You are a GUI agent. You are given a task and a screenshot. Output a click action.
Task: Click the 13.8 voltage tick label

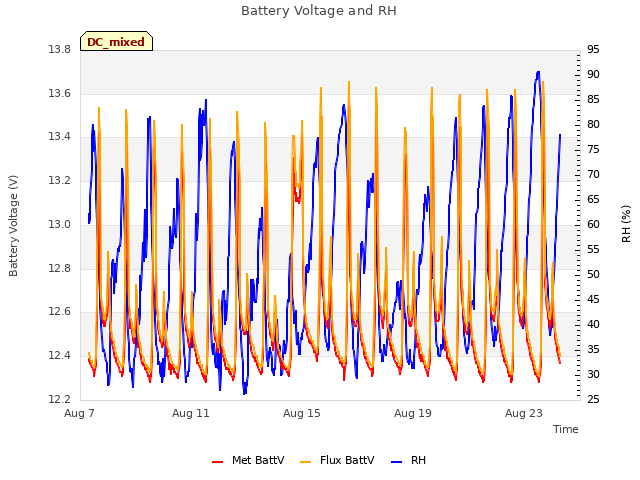60,50
